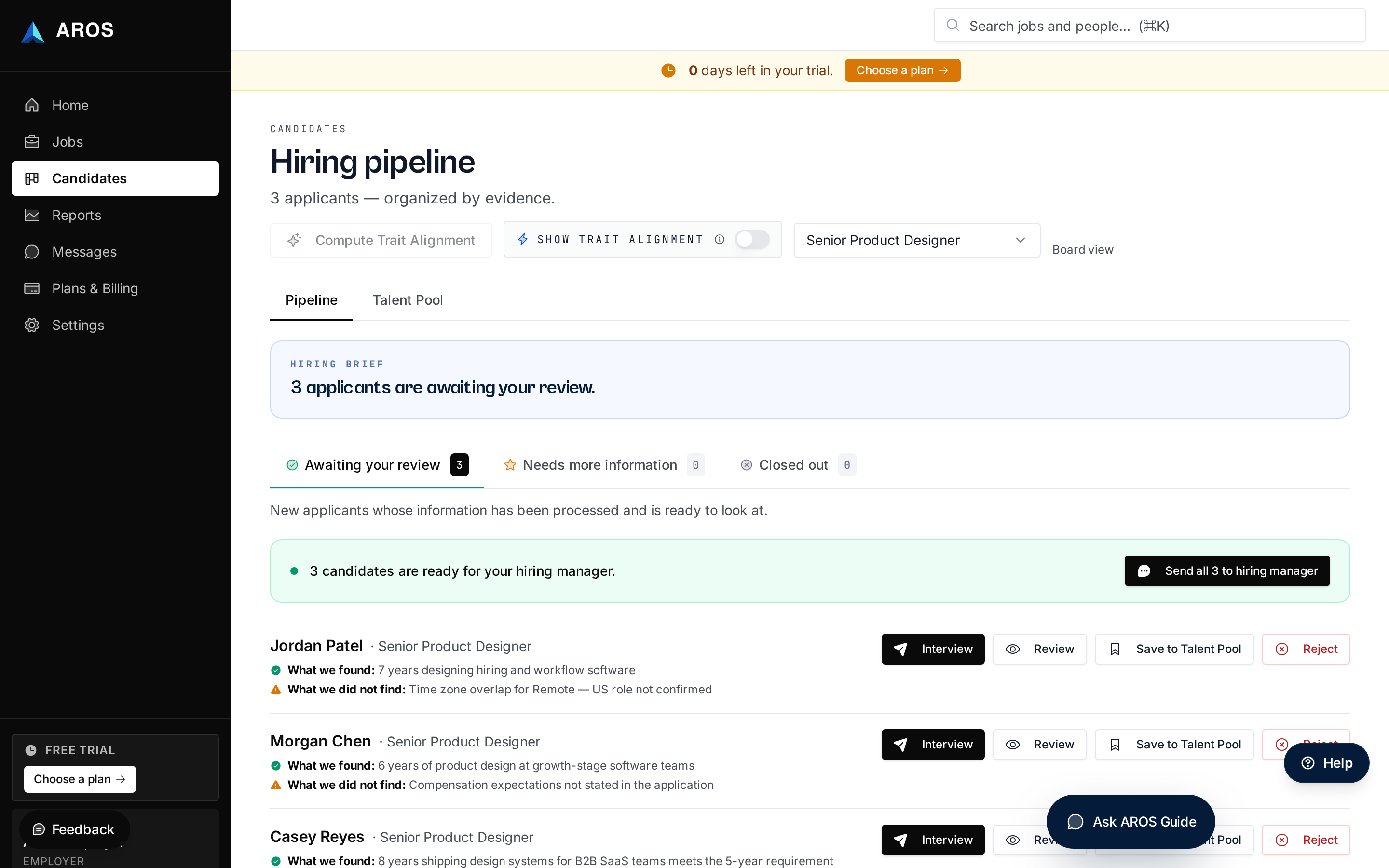Screen dimensions: 1389x868
Task: Open the Needs more information tab
Action: click(x=604, y=465)
